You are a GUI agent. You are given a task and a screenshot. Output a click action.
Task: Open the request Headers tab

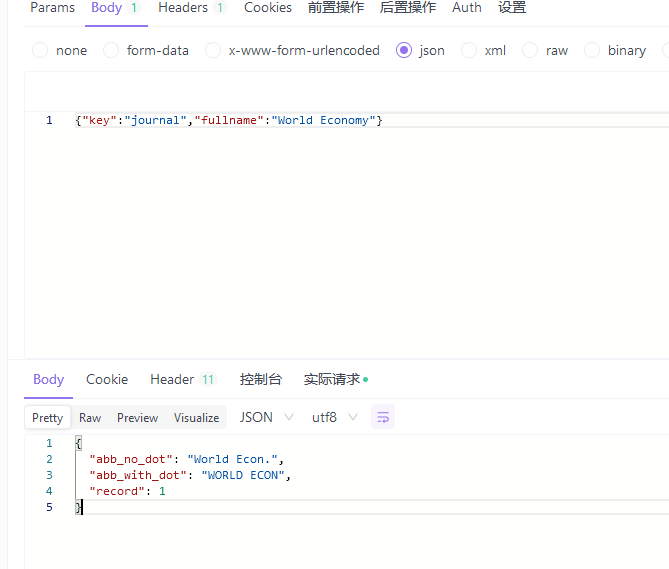click(x=192, y=8)
